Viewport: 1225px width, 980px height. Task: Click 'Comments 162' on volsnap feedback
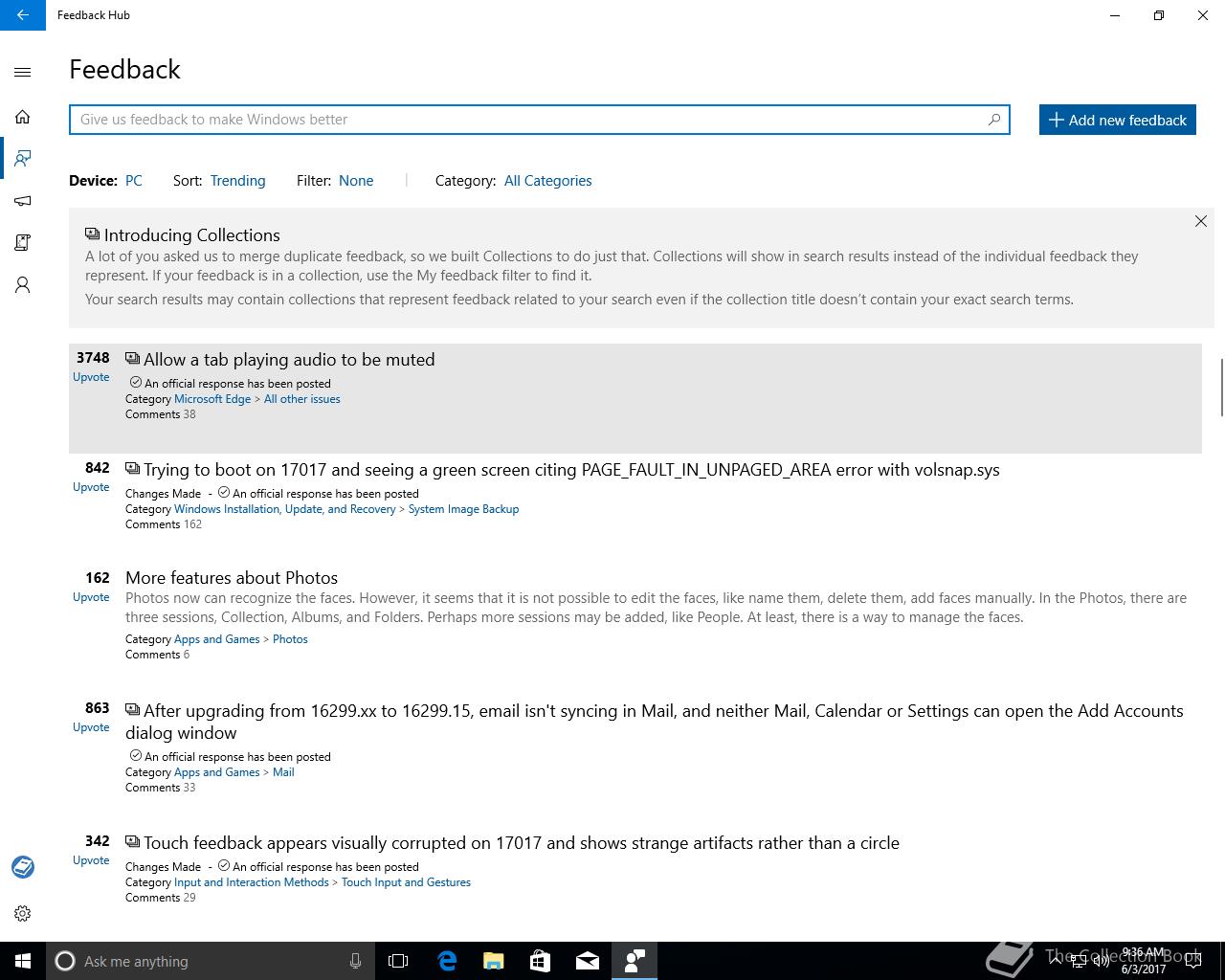pyautogui.click(x=164, y=524)
